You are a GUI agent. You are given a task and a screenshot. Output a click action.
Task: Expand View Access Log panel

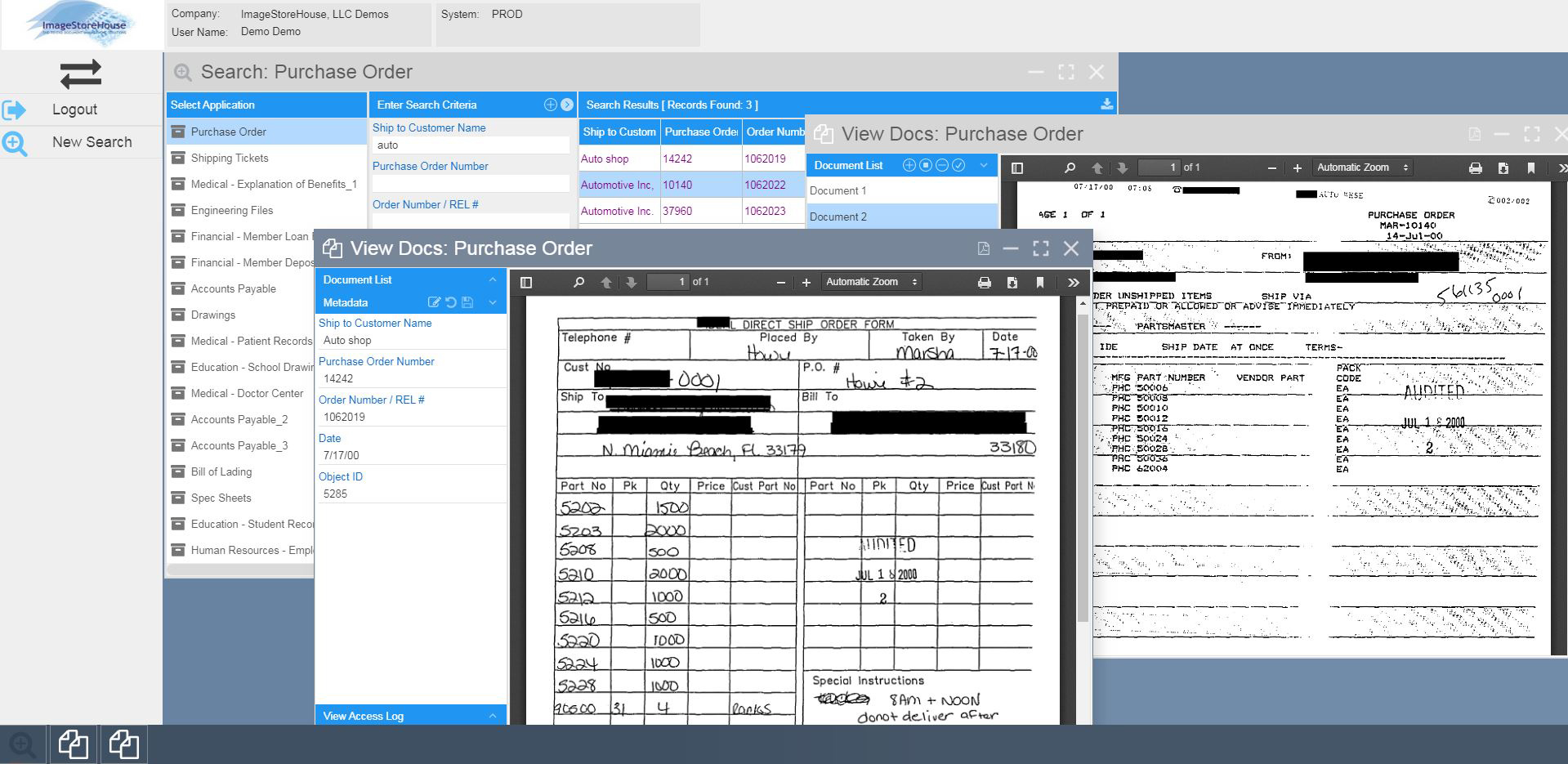point(493,716)
